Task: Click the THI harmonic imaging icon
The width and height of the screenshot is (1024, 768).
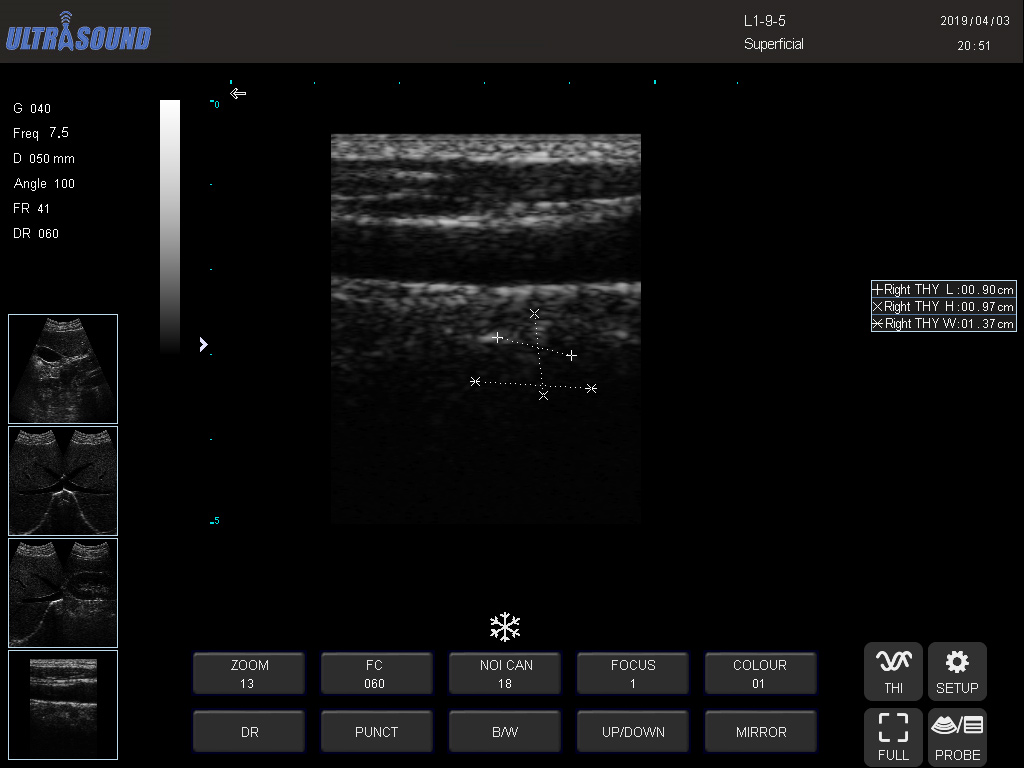Action: pyautogui.click(x=893, y=671)
